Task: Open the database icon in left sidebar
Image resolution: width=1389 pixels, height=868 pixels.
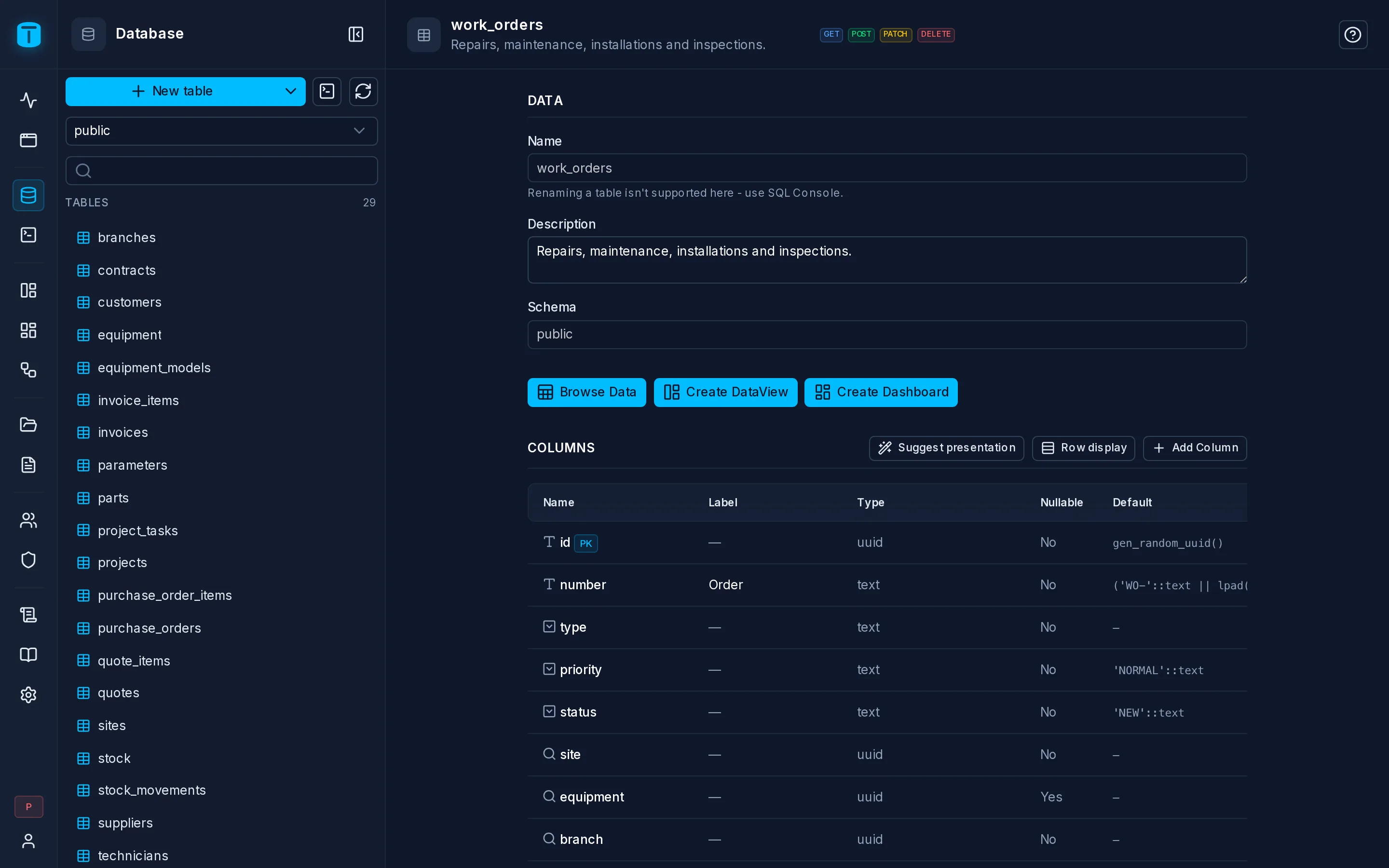Action: [28, 195]
